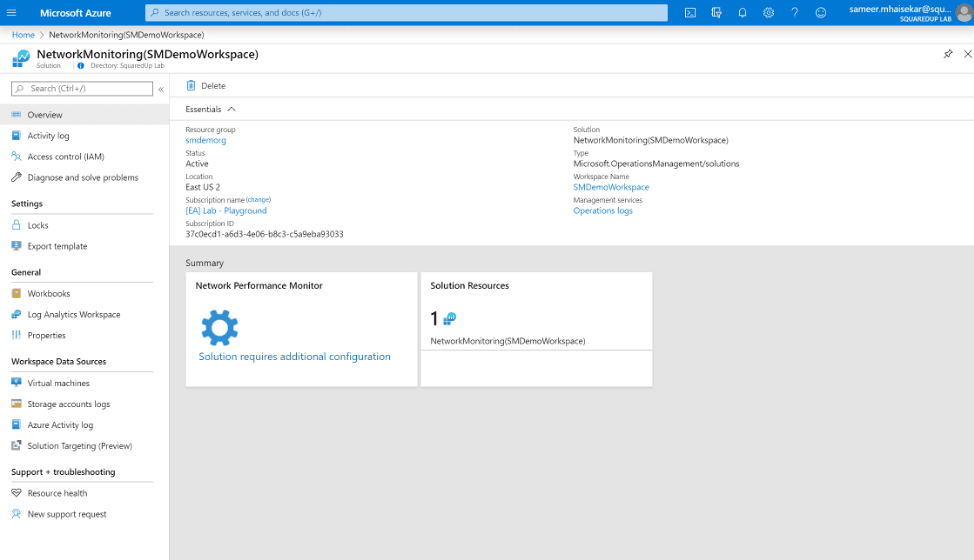
Task: Open the Cloud Shell icon
Action: tap(690, 13)
